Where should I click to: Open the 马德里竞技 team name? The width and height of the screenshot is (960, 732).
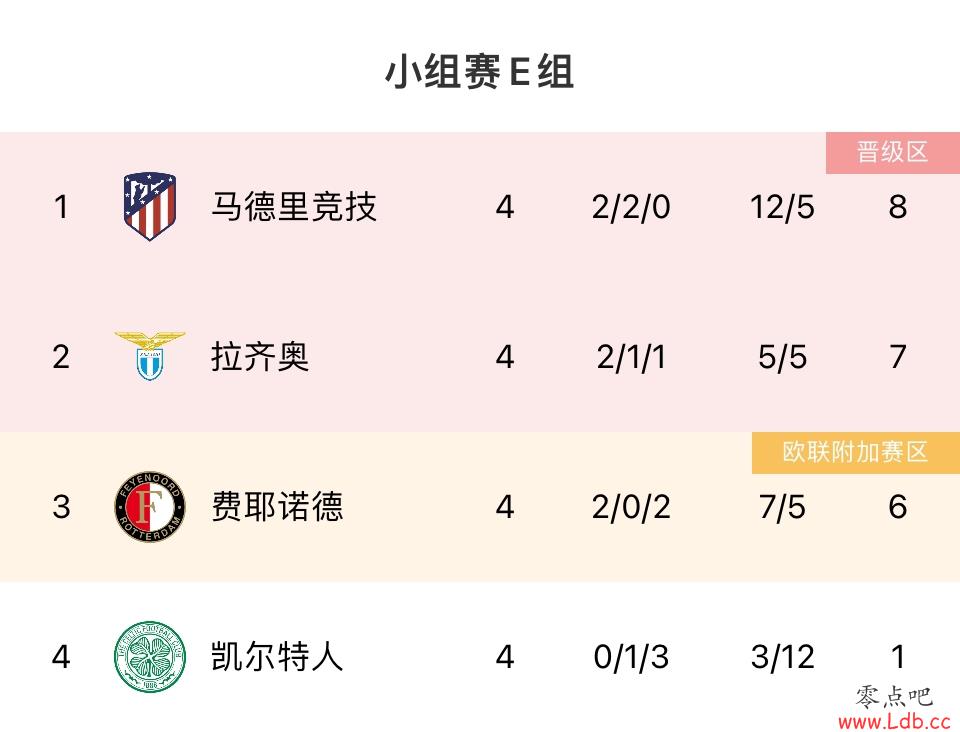point(294,206)
